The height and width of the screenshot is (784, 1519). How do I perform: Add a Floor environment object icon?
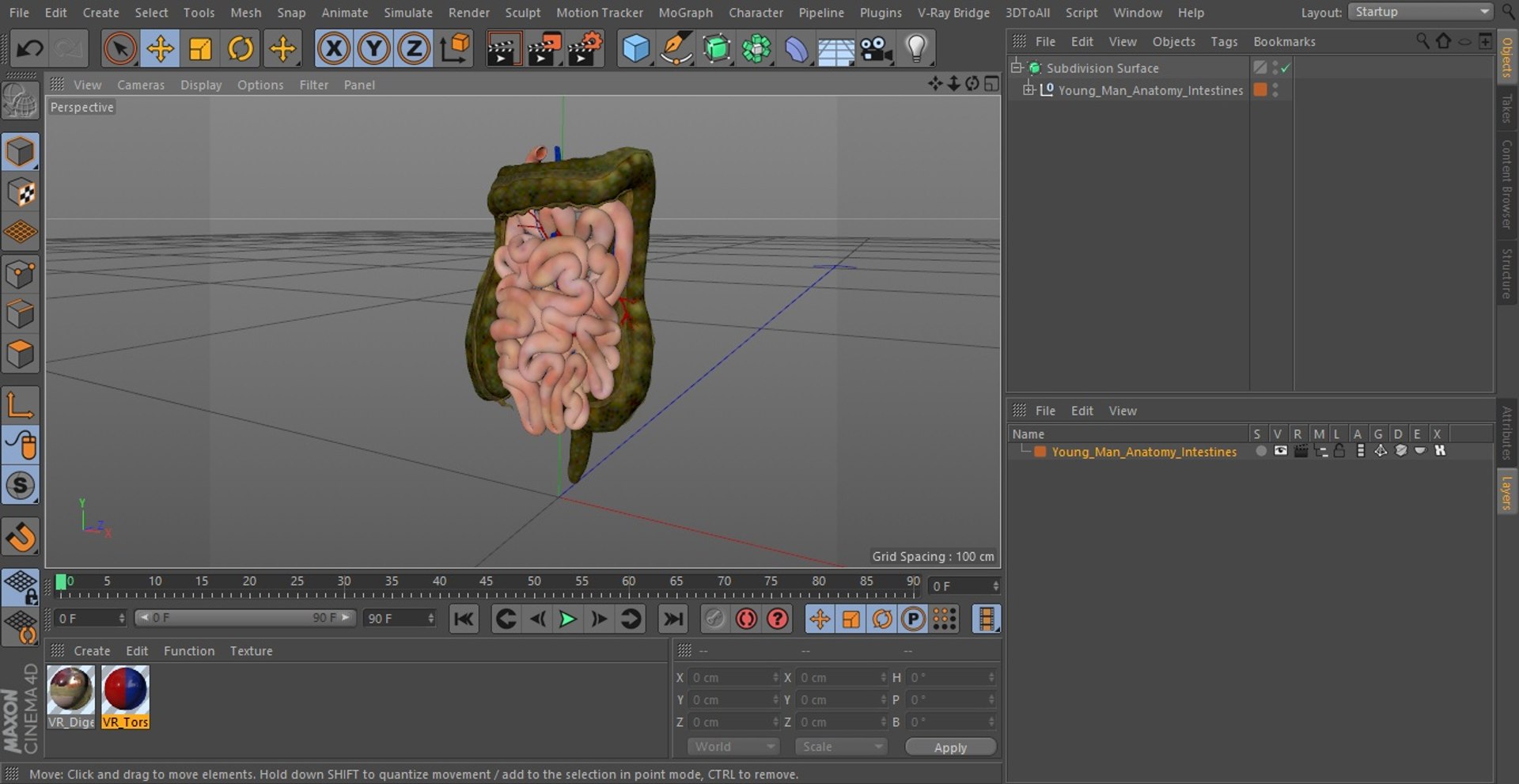pos(836,49)
